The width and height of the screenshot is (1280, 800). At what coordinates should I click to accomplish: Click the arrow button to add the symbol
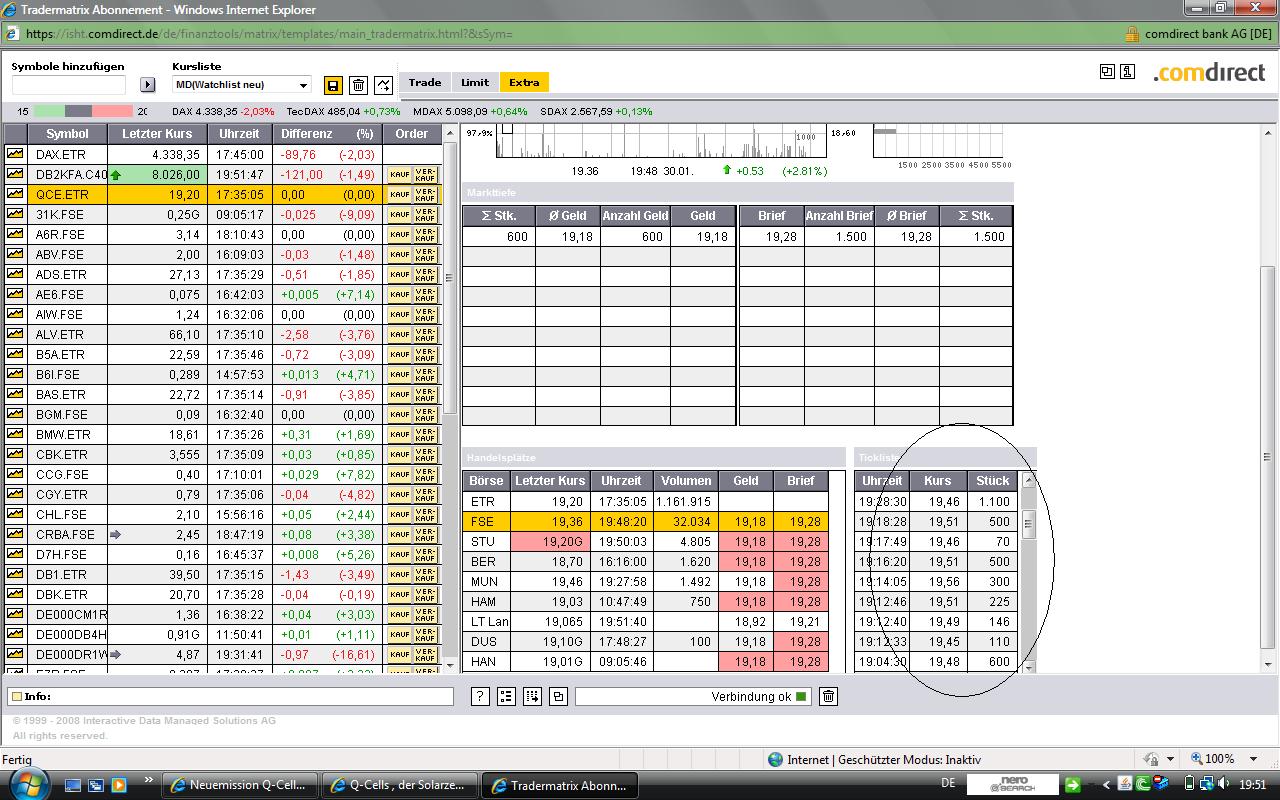(148, 85)
